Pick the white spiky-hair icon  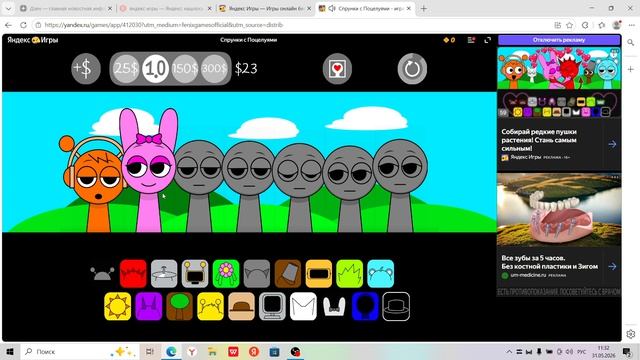click(303, 306)
